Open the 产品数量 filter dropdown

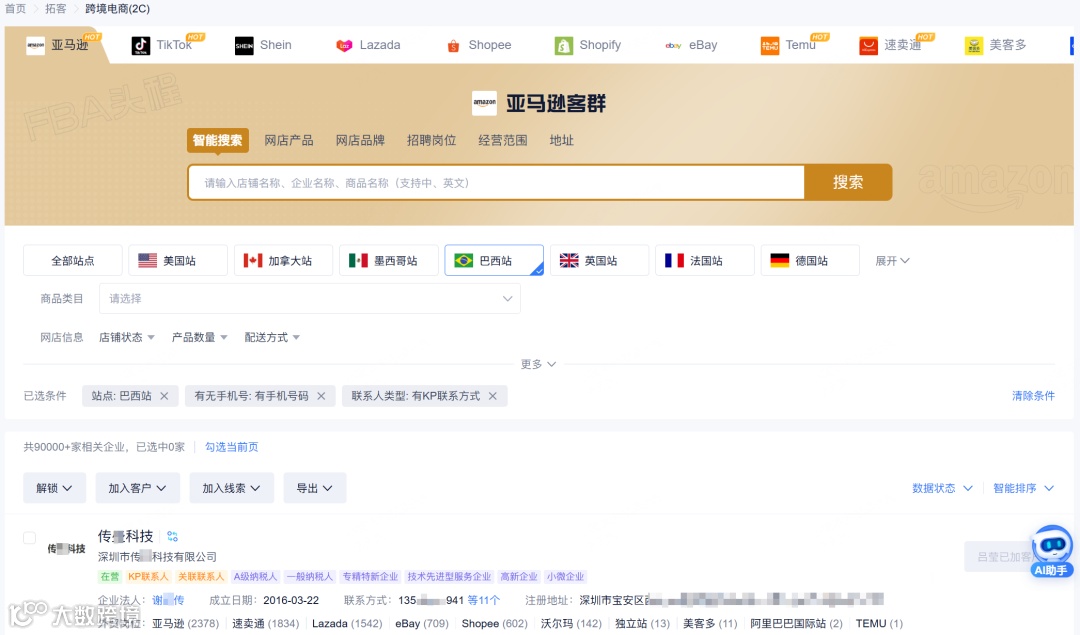tap(199, 337)
